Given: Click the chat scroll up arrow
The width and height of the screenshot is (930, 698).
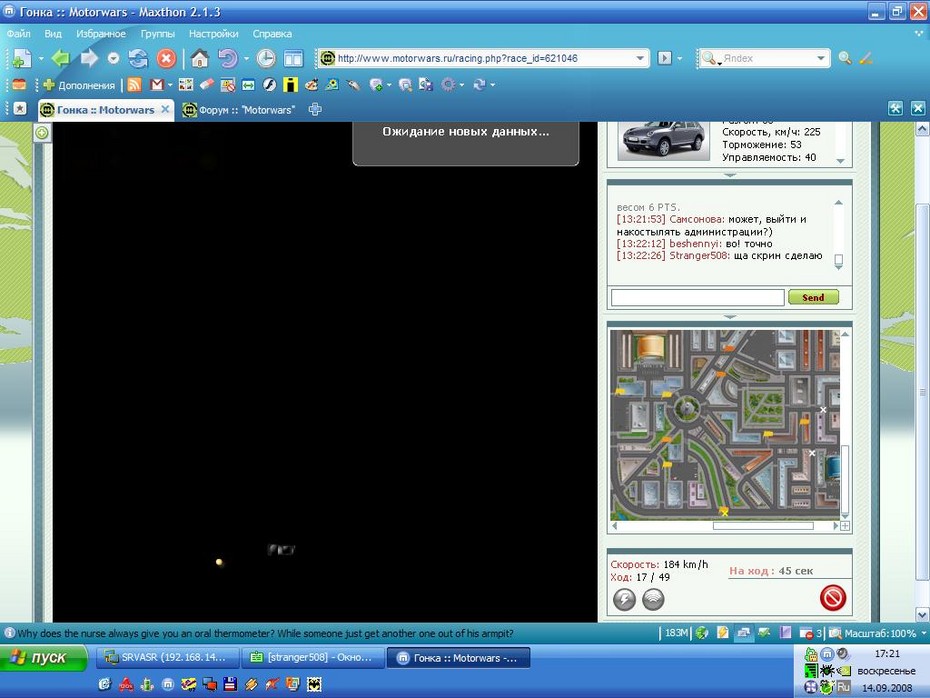Looking at the screenshot, I should tap(839, 203).
